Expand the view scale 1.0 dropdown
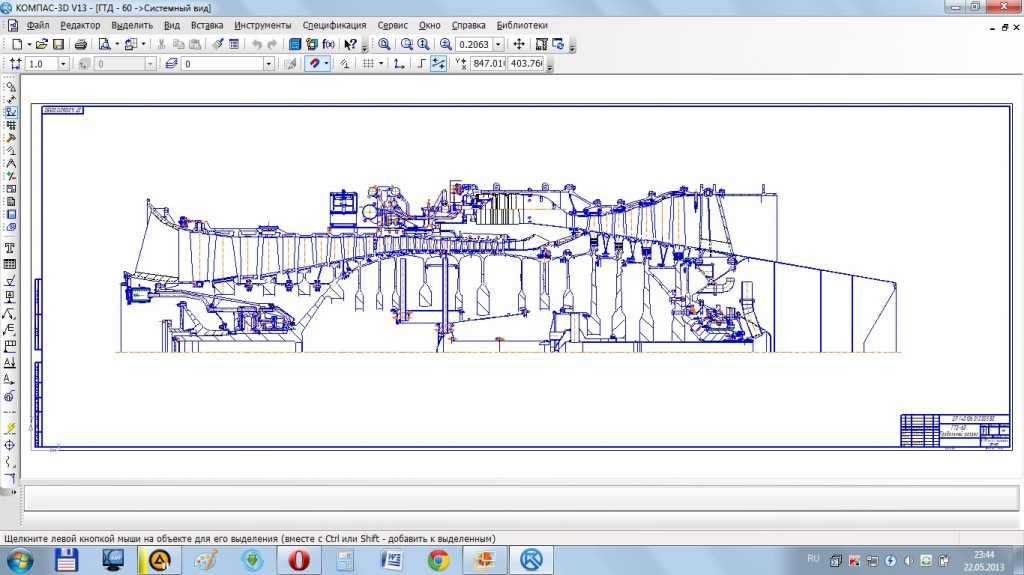The height and width of the screenshot is (575, 1024). coord(63,63)
